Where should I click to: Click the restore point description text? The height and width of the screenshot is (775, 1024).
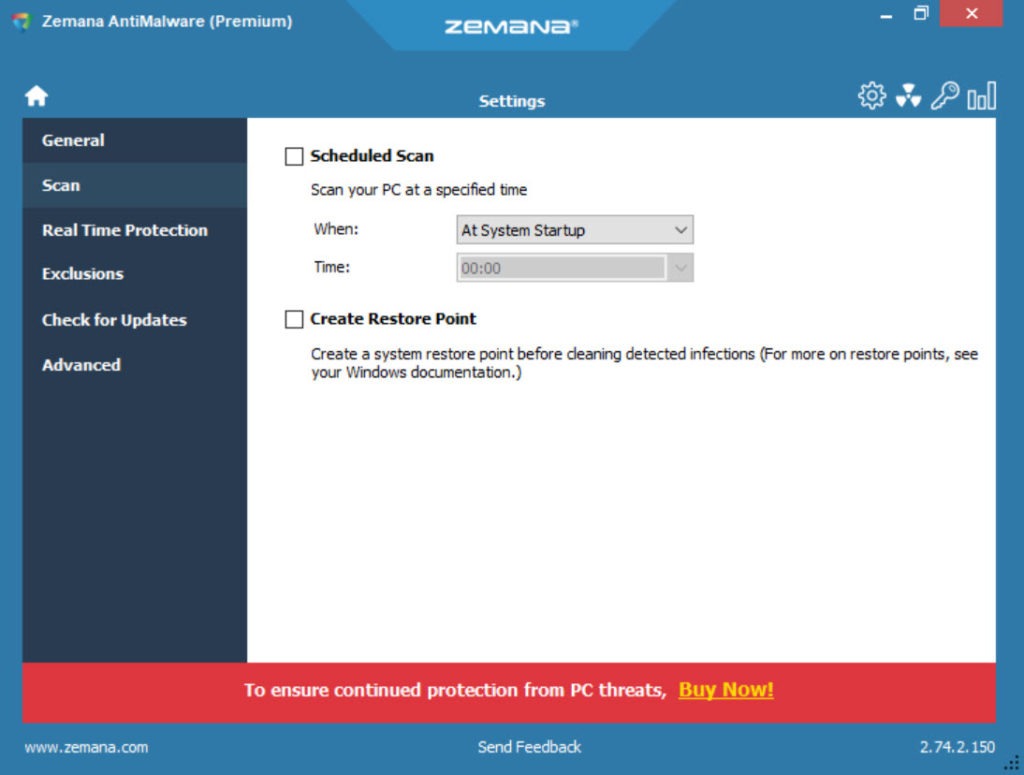(x=644, y=363)
